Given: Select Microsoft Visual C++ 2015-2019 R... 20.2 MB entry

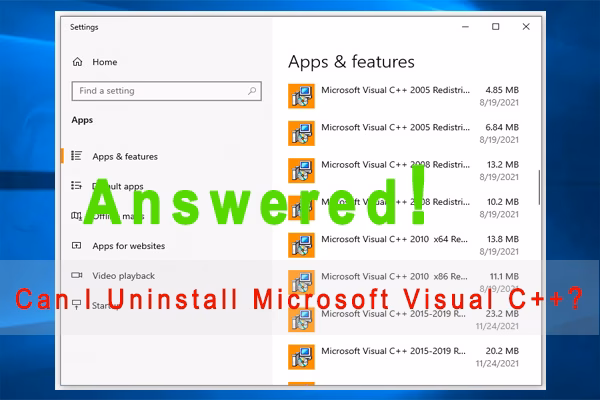Looking at the screenshot, I should pos(403,357).
